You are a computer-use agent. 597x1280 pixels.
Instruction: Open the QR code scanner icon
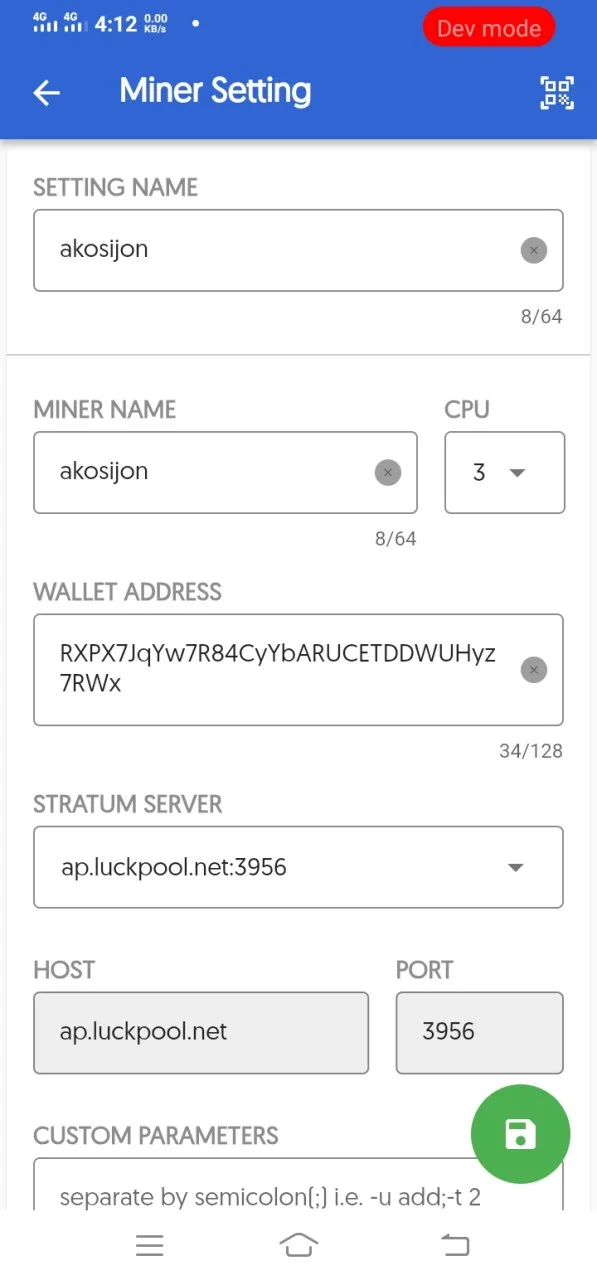point(557,93)
